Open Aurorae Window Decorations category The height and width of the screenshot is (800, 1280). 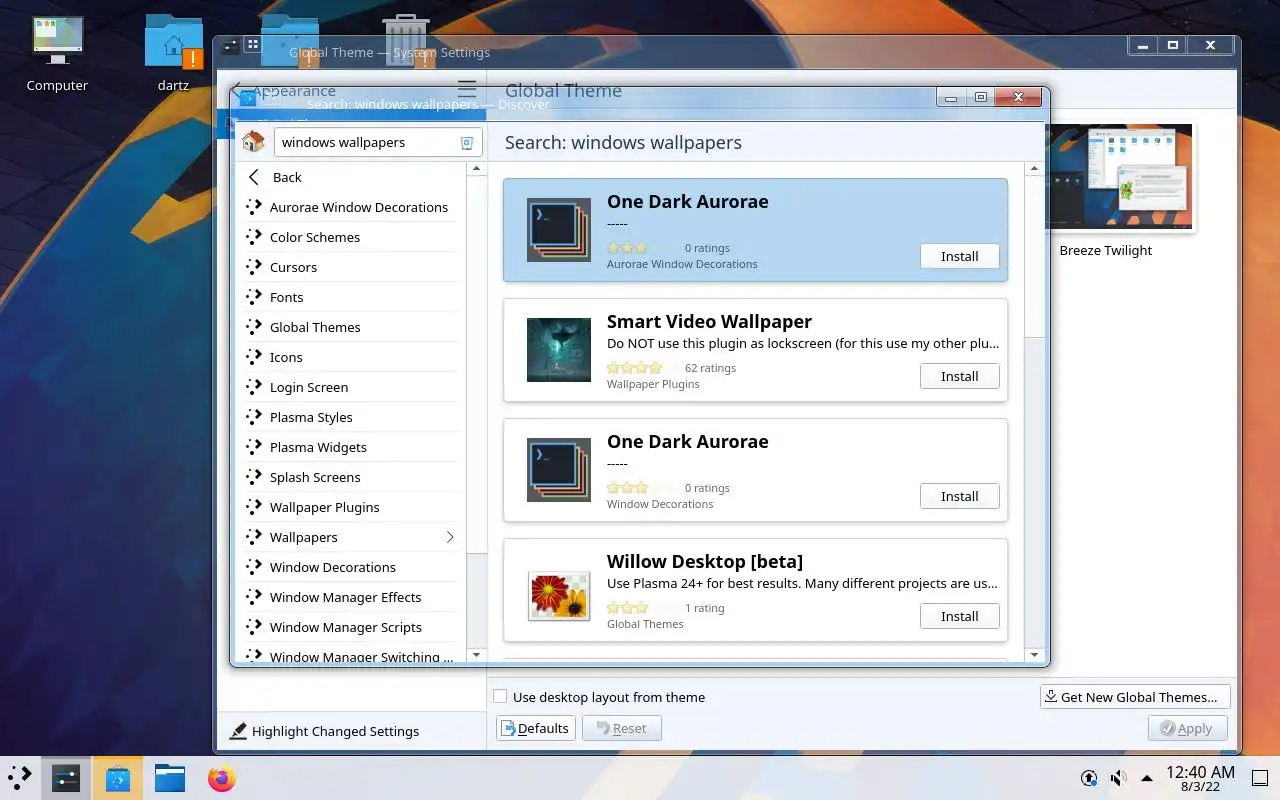(350, 207)
